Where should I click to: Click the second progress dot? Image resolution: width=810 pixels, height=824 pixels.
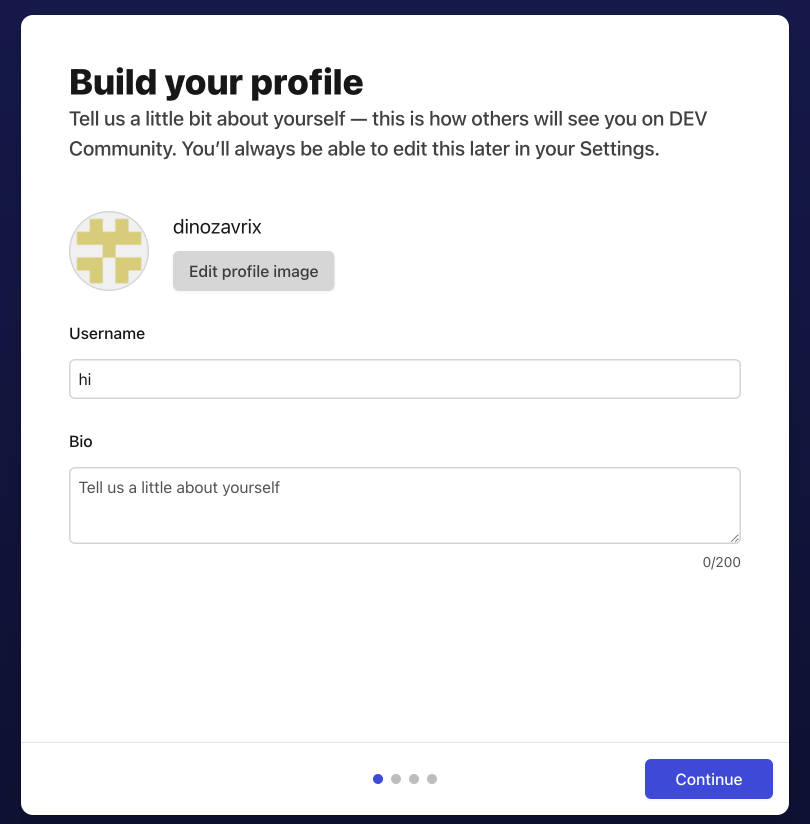pos(396,778)
